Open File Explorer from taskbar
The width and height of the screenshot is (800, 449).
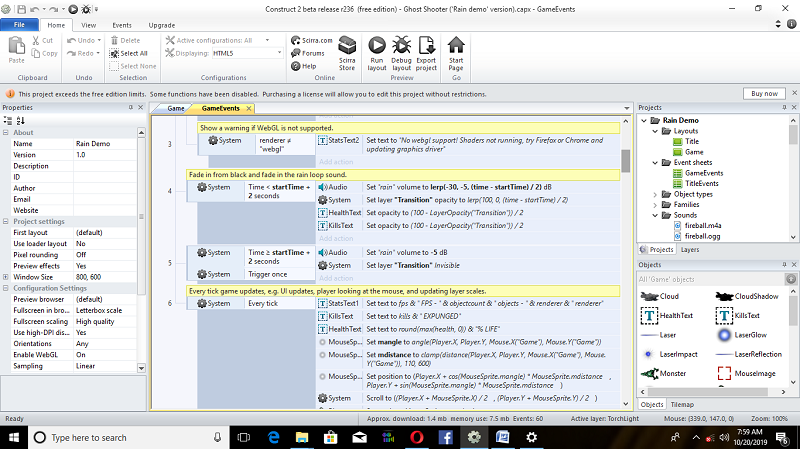302,437
